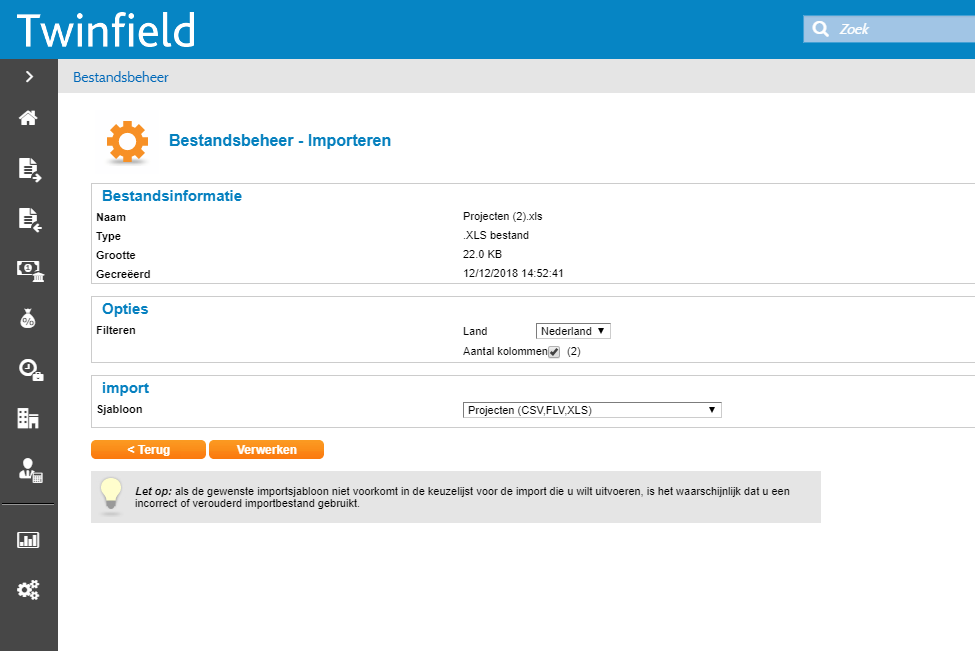Open the Sjabloon dropdown Projecten (CSV,FLV,XLS)
Screen dimensions: 975x651
[590, 409]
